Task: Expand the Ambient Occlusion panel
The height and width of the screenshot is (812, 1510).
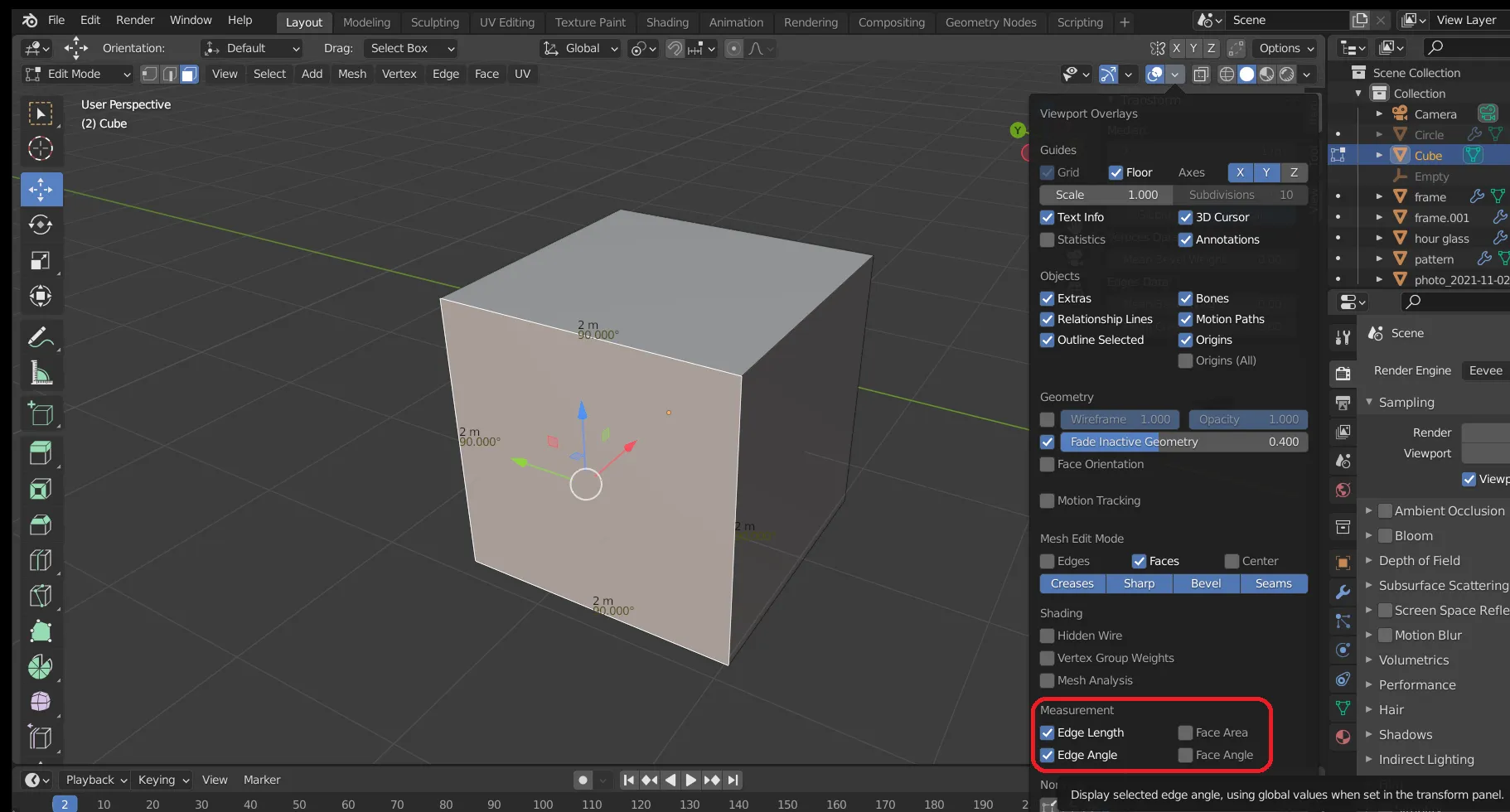Action: (1369, 511)
